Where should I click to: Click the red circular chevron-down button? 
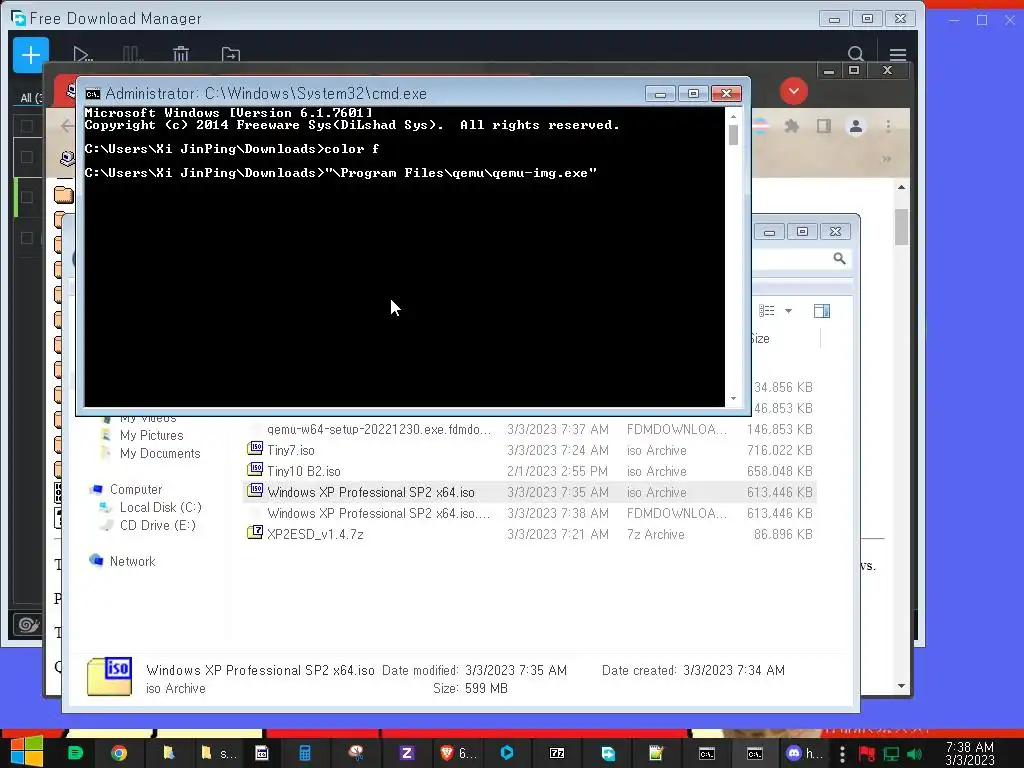(793, 91)
